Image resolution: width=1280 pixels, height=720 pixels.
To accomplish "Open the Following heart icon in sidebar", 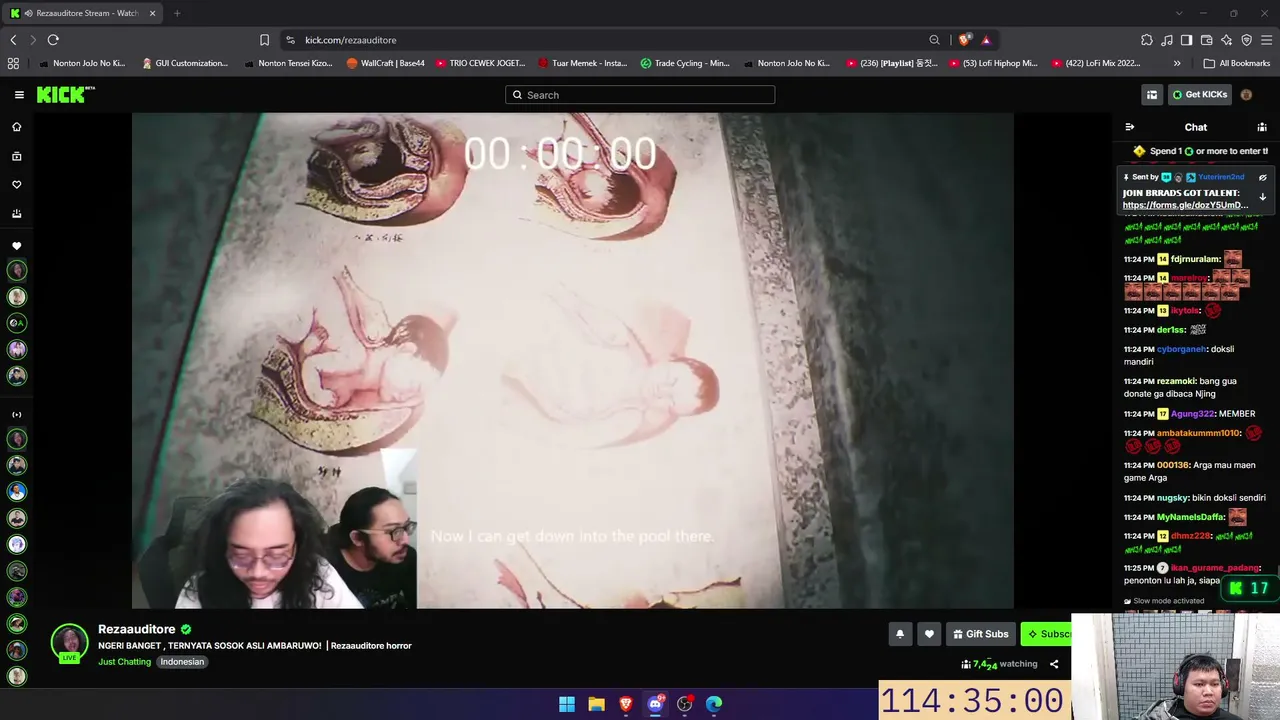I will pyautogui.click(x=16, y=185).
